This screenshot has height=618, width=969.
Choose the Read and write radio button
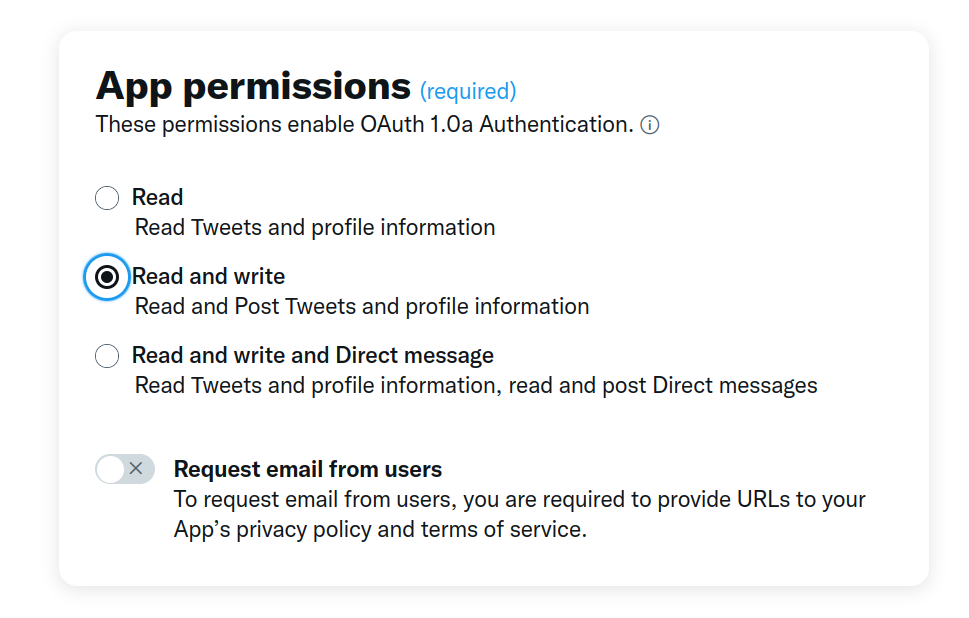click(107, 277)
